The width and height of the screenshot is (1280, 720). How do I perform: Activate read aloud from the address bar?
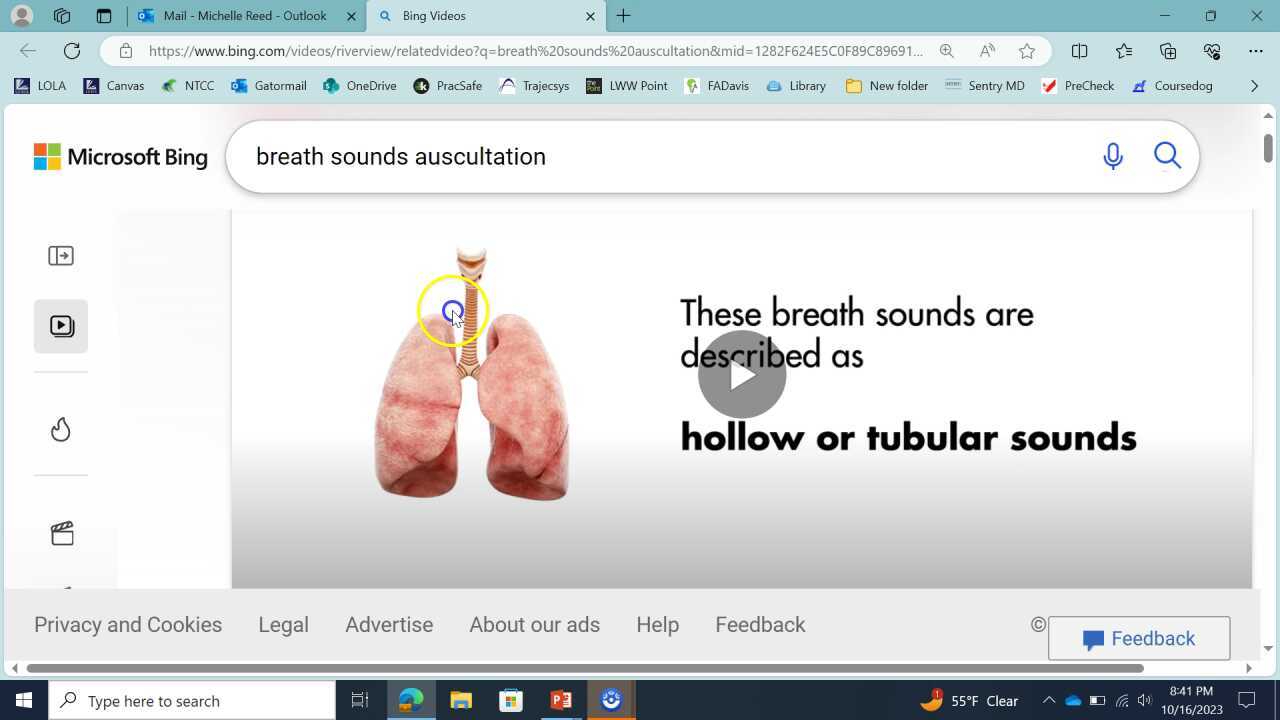[986, 50]
